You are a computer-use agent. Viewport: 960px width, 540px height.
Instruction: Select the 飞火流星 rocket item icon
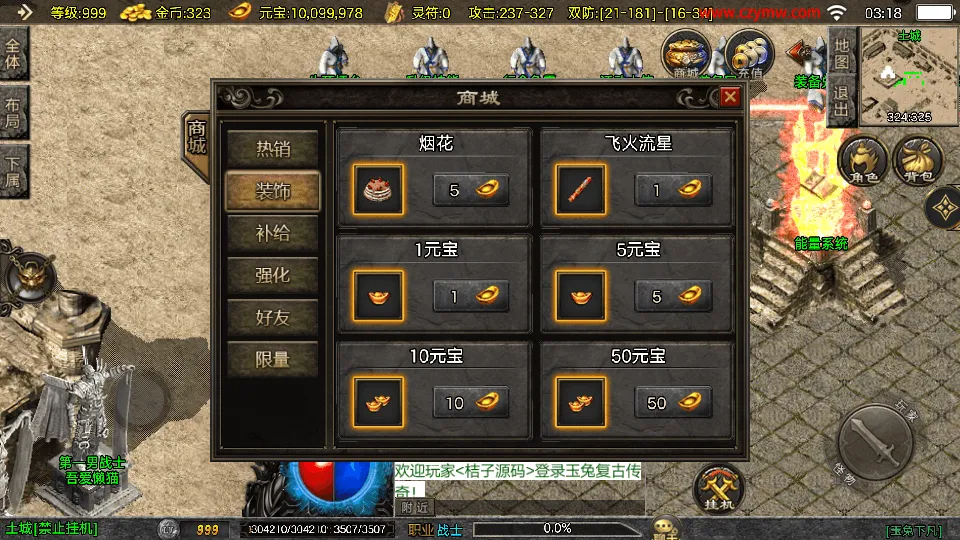coord(581,190)
